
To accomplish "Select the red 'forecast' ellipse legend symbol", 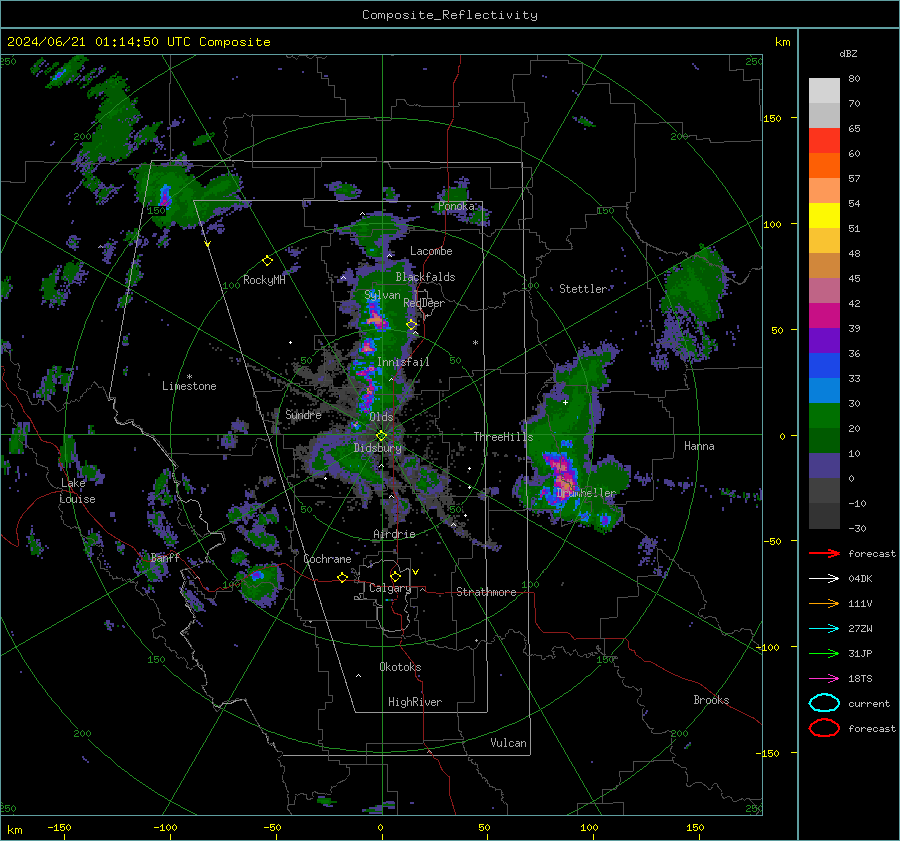I will coord(824,728).
